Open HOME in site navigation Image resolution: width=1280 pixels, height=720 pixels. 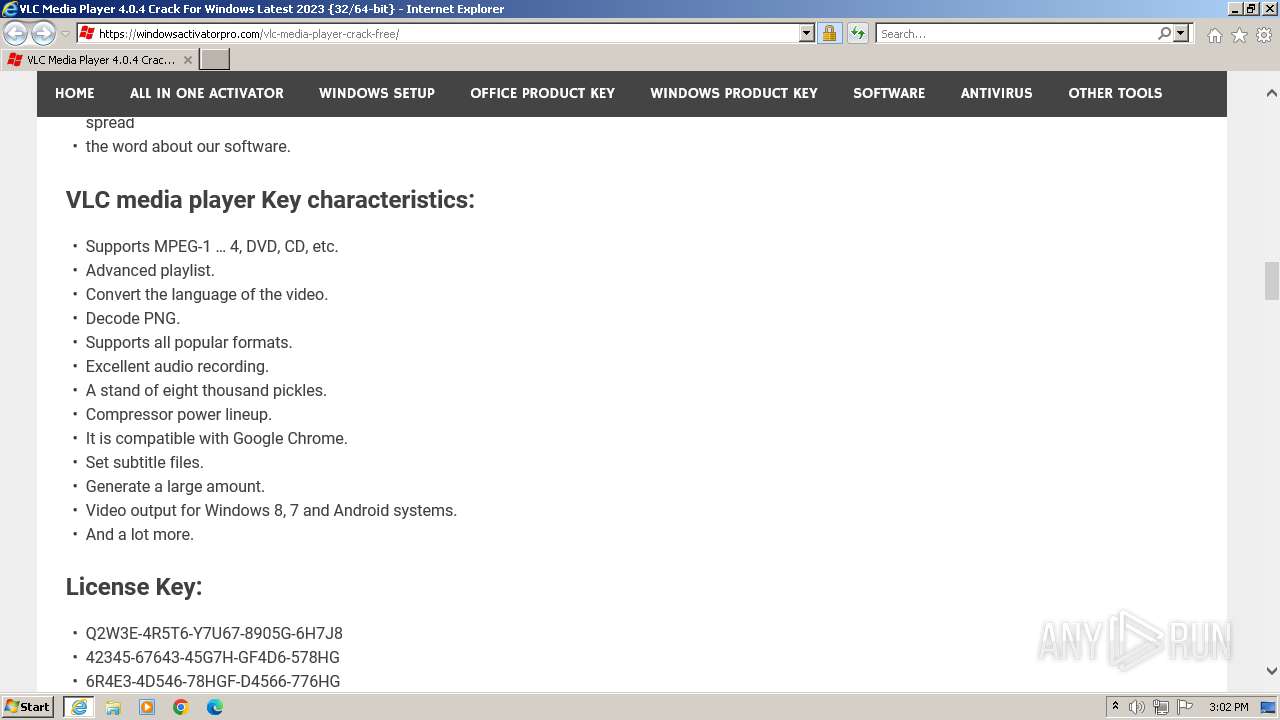(75, 93)
